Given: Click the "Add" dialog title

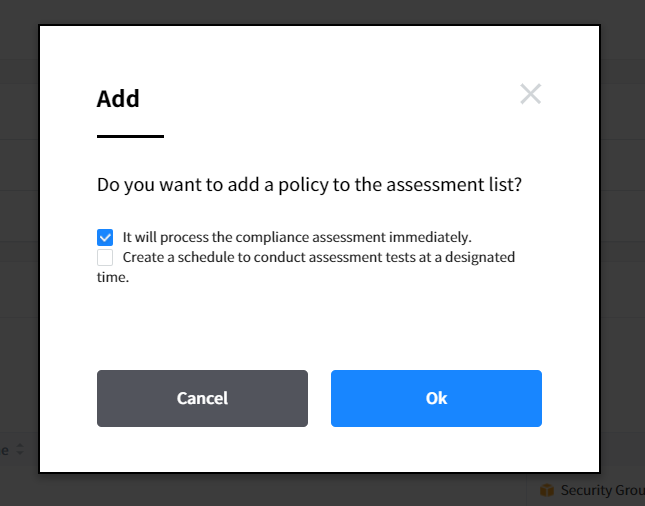Looking at the screenshot, I should pyautogui.click(x=118, y=99).
